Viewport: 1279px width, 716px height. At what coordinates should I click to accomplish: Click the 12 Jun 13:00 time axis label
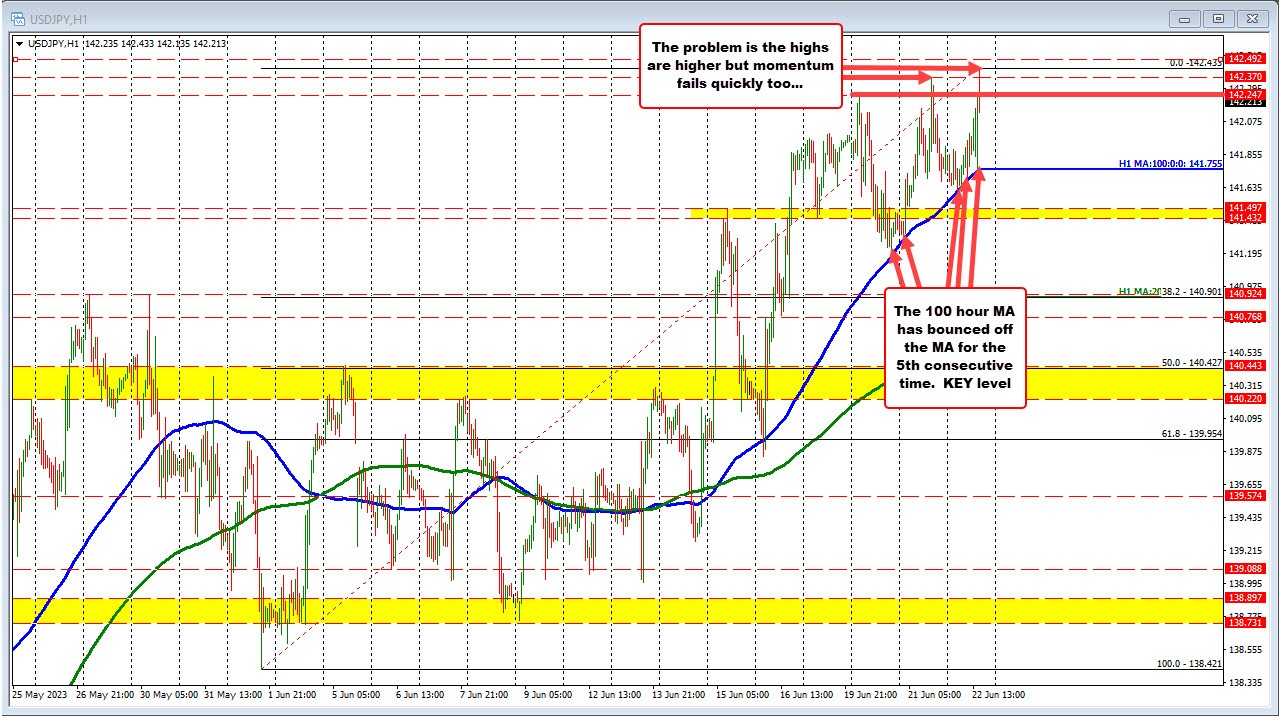(x=613, y=694)
